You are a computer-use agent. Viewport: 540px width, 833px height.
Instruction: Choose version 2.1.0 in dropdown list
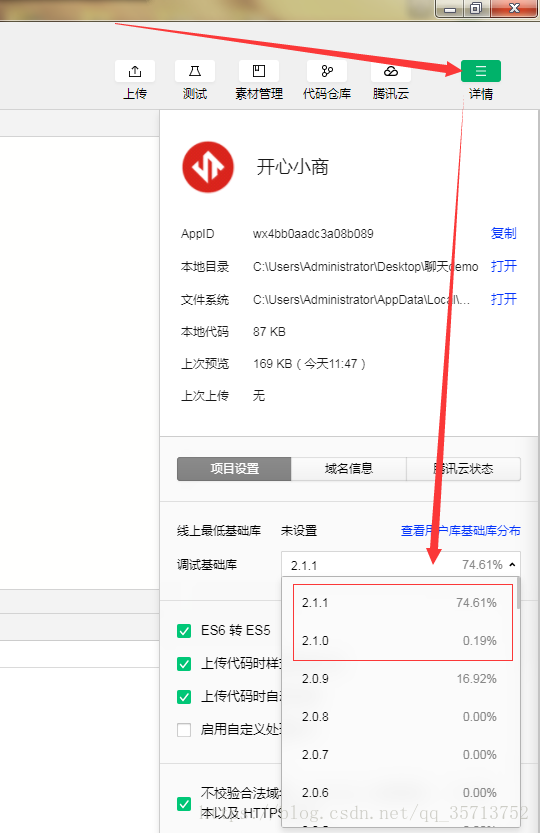(x=400, y=641)
